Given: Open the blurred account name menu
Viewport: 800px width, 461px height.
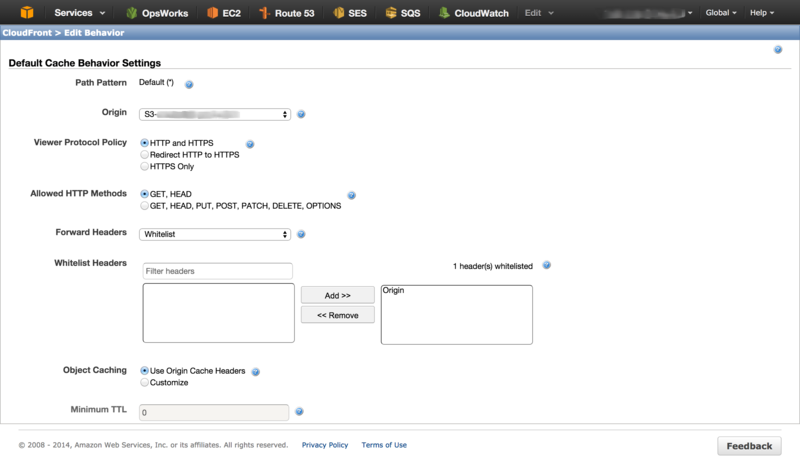Looking at the screenshot, I should pos(648,13).
